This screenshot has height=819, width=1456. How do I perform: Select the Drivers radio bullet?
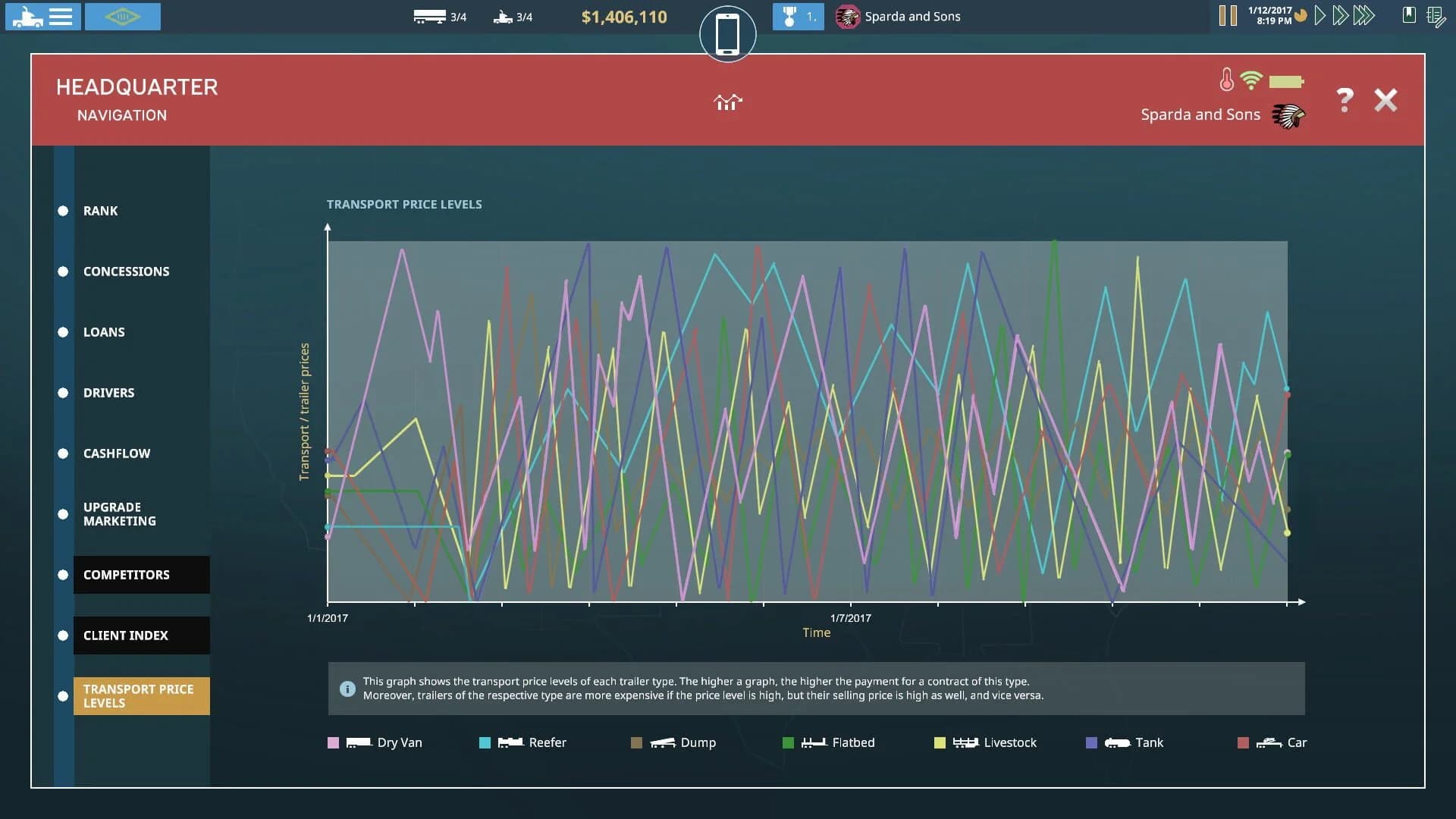coord(61,392)
